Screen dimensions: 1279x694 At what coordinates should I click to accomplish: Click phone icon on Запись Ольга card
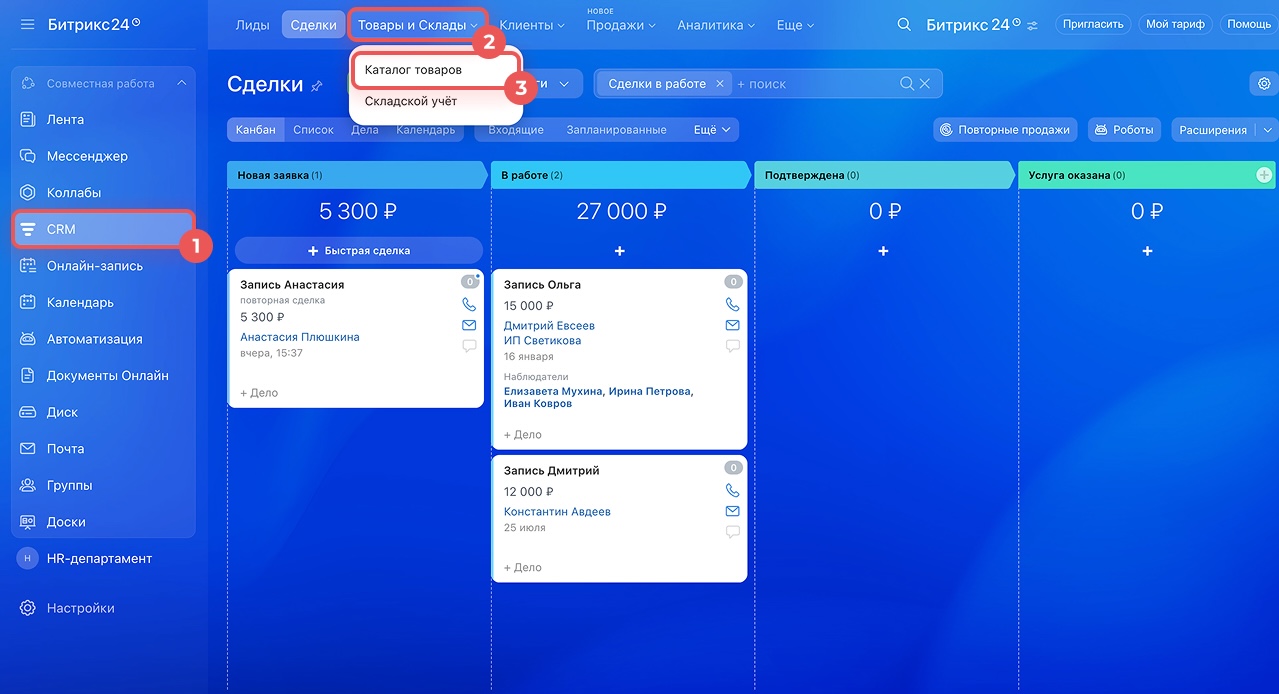point(732,305)
